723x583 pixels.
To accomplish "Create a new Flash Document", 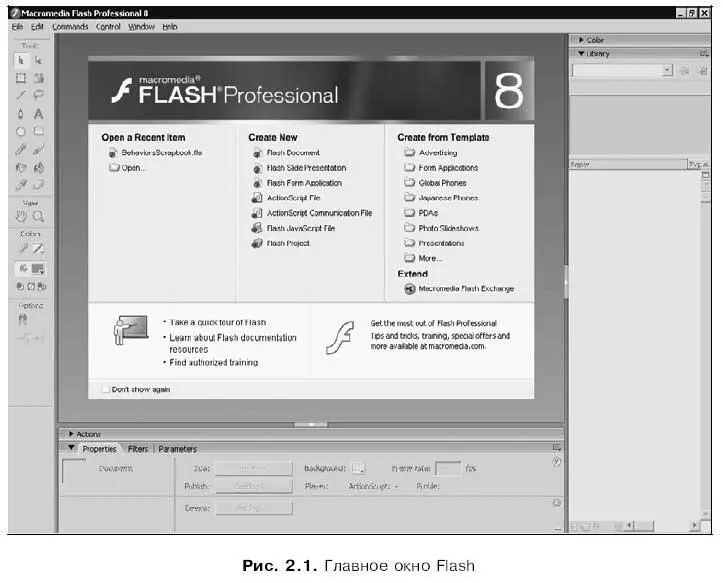I will point(292,153).
